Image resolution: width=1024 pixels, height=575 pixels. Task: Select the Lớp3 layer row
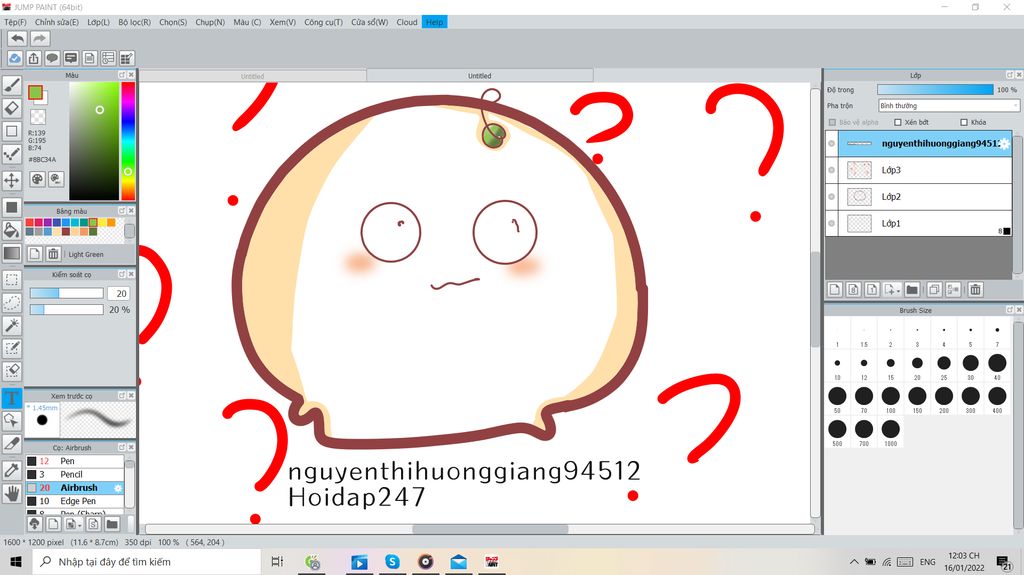point(918,170)
